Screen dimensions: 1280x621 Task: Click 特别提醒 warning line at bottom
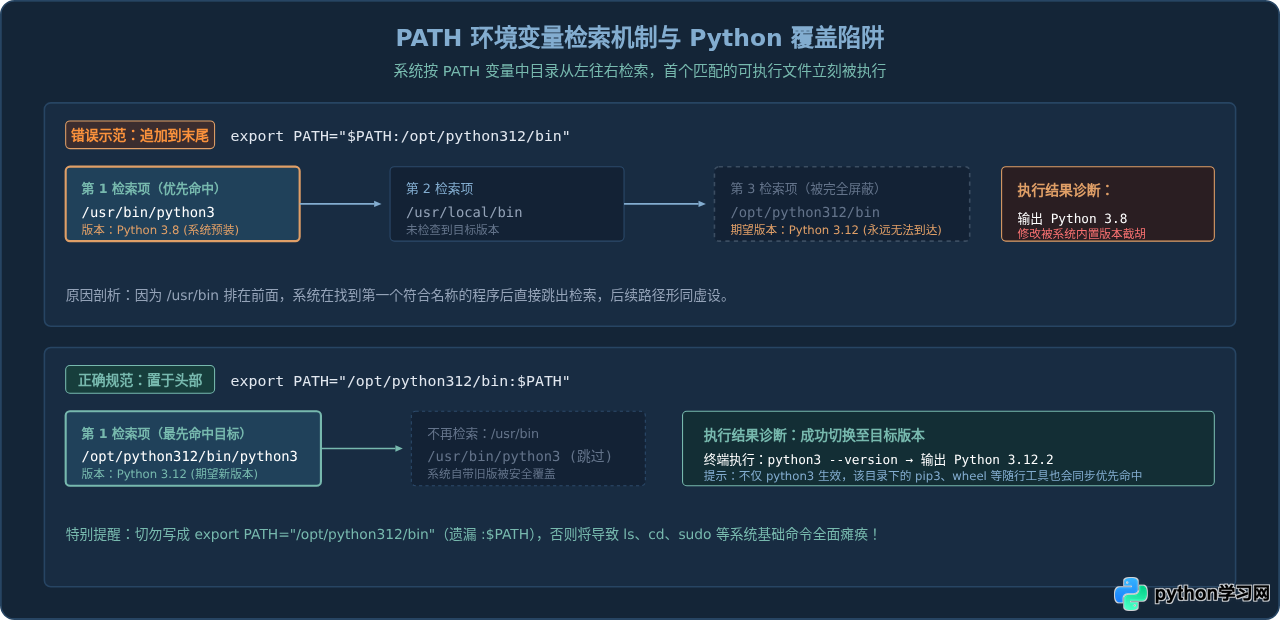tap(472, 534)
